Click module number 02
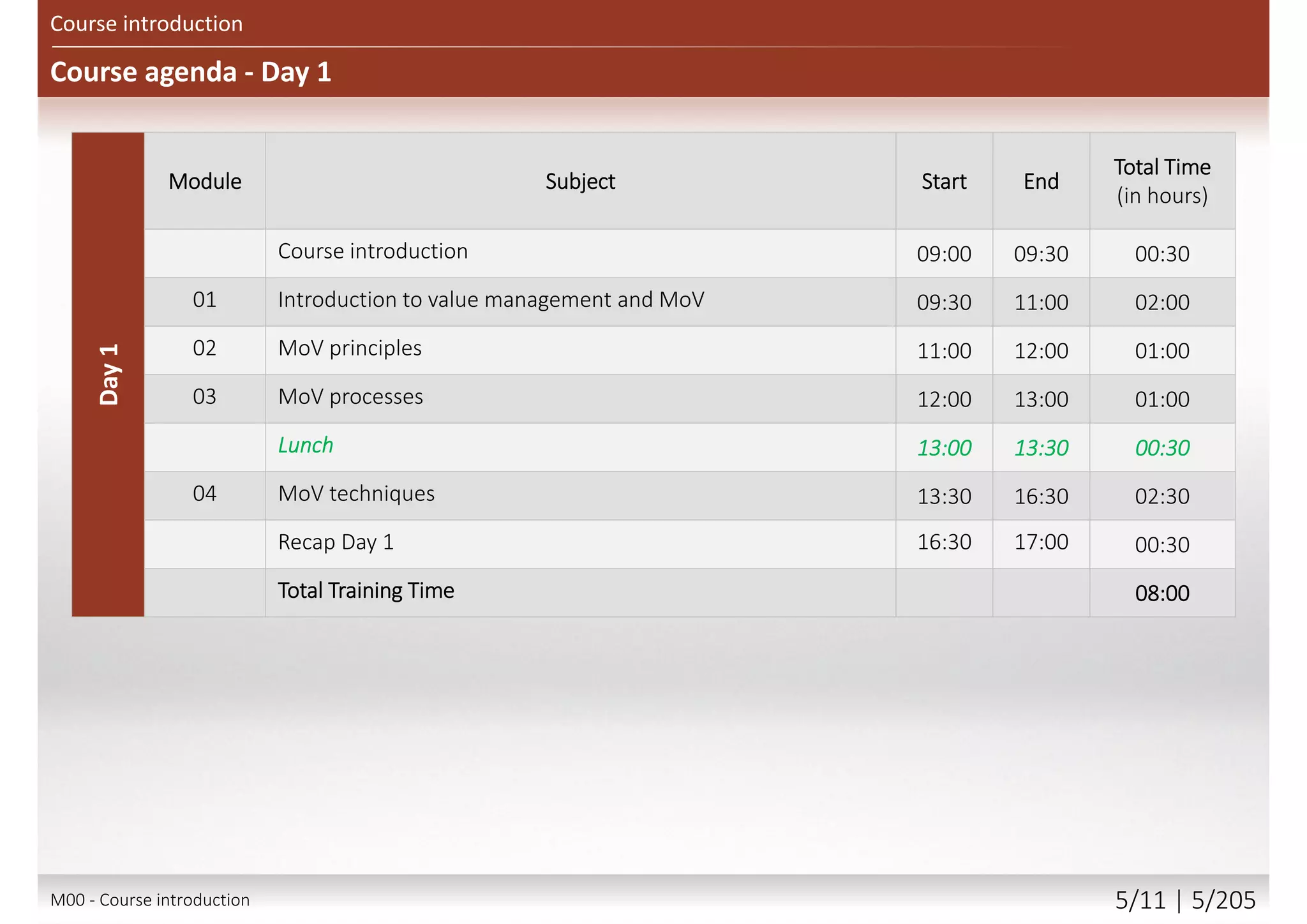The width and height of the screenshot is (1307, 924). [204, 348]
